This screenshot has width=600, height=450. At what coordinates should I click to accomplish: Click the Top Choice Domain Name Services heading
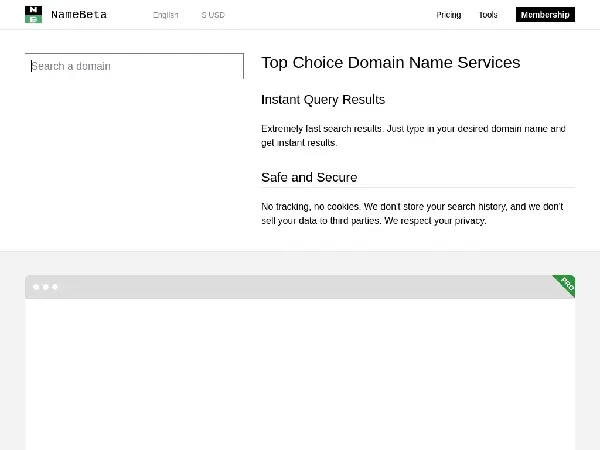pos(391,62)
